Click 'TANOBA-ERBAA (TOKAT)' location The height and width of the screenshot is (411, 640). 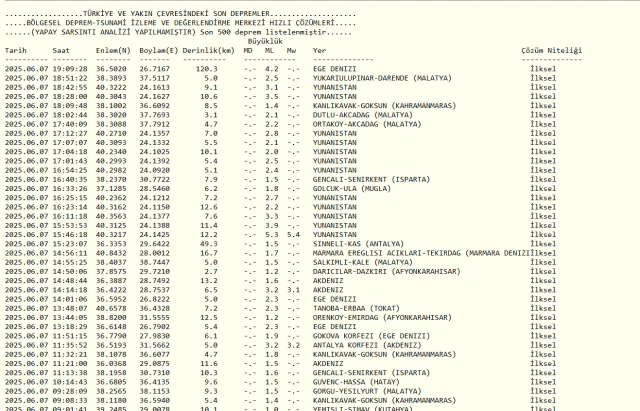[356, 309]
